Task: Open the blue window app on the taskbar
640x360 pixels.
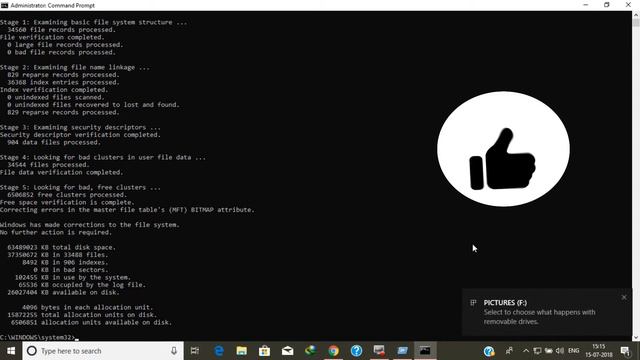Action: click(x=402, y=351)
